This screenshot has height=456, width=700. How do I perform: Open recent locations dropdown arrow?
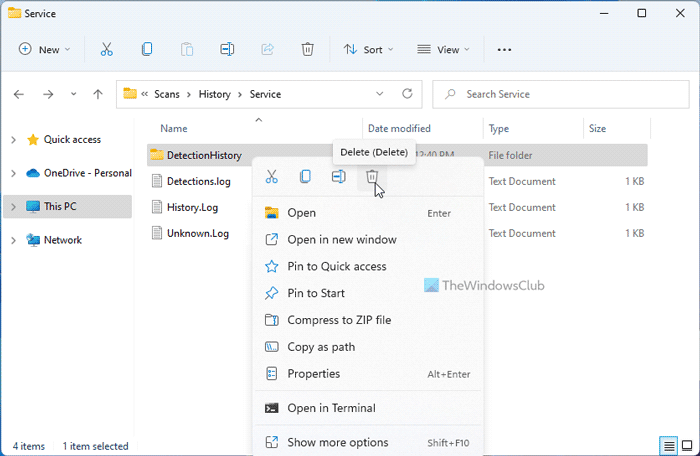73,94
